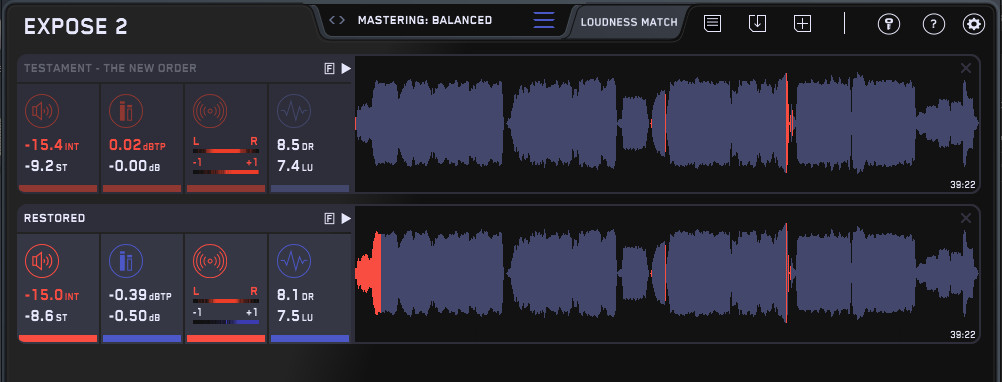Screen dimensions: 1002x382
Task: Click stereo field icon on Testament track
Action: click(x=210, y=111)
